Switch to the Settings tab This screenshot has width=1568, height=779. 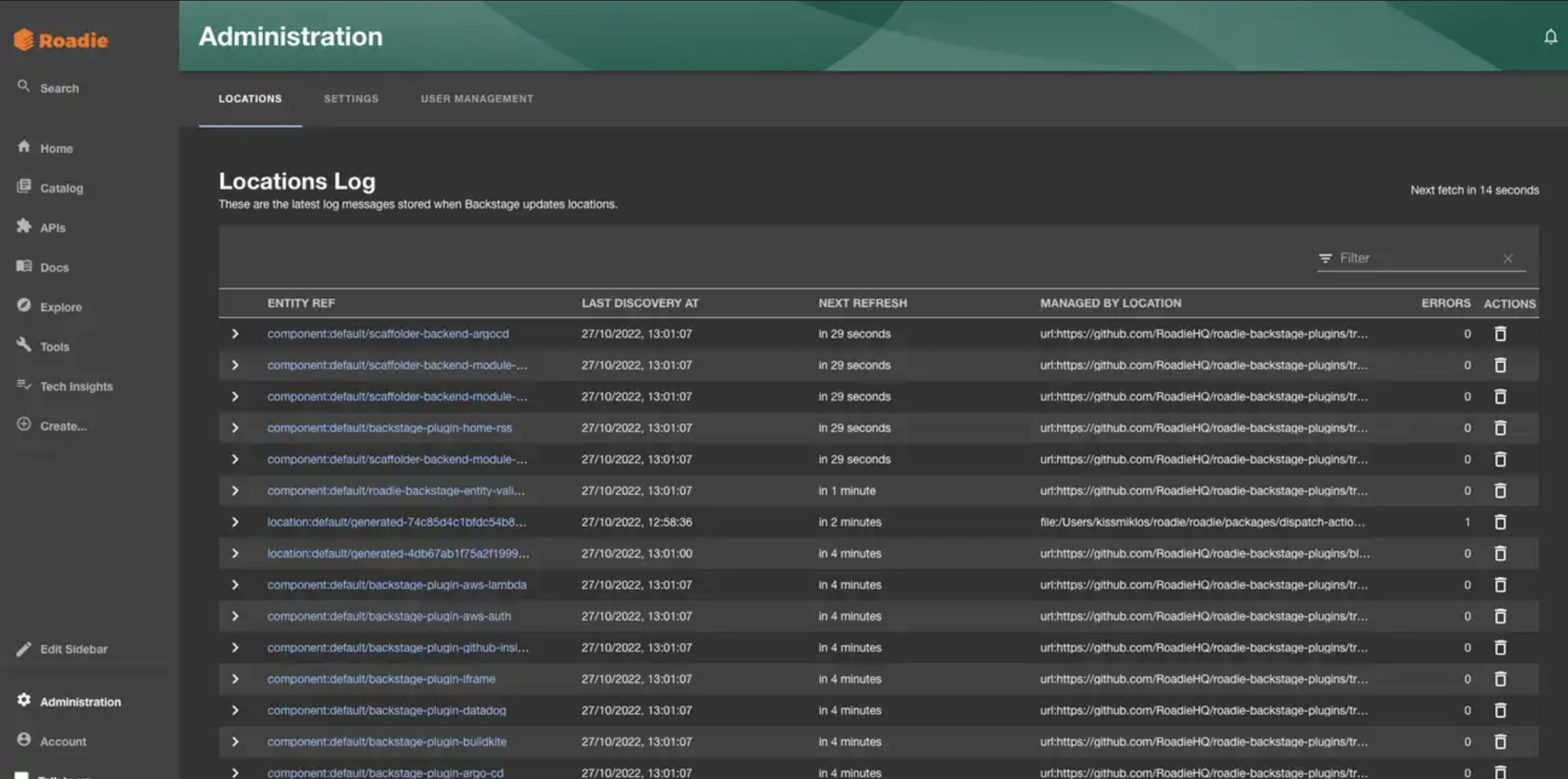[x=351, y=99]
